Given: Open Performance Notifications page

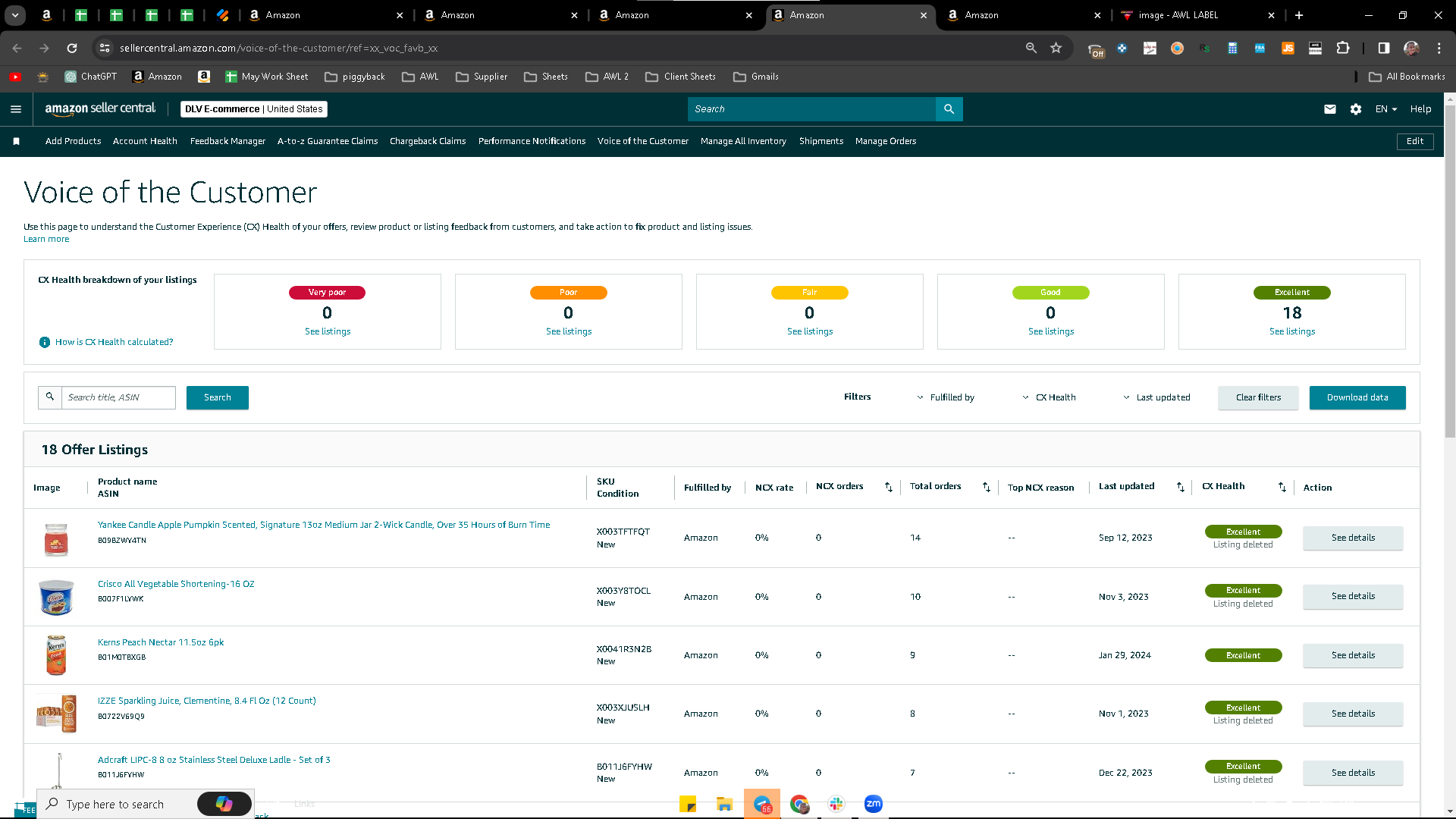Looking at the screenshot, I should [x=532, y=141].
